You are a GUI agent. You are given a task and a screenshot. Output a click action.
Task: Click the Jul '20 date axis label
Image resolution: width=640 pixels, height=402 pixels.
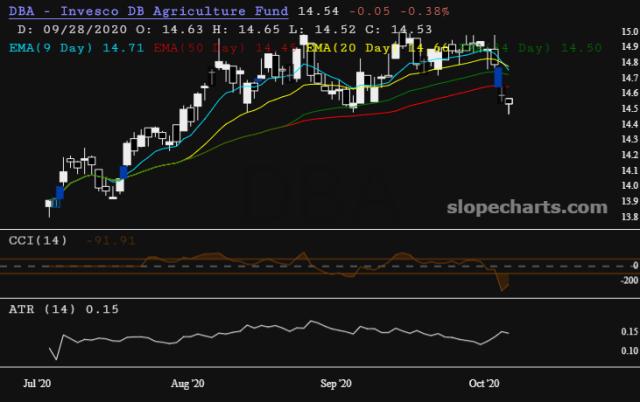38,383
